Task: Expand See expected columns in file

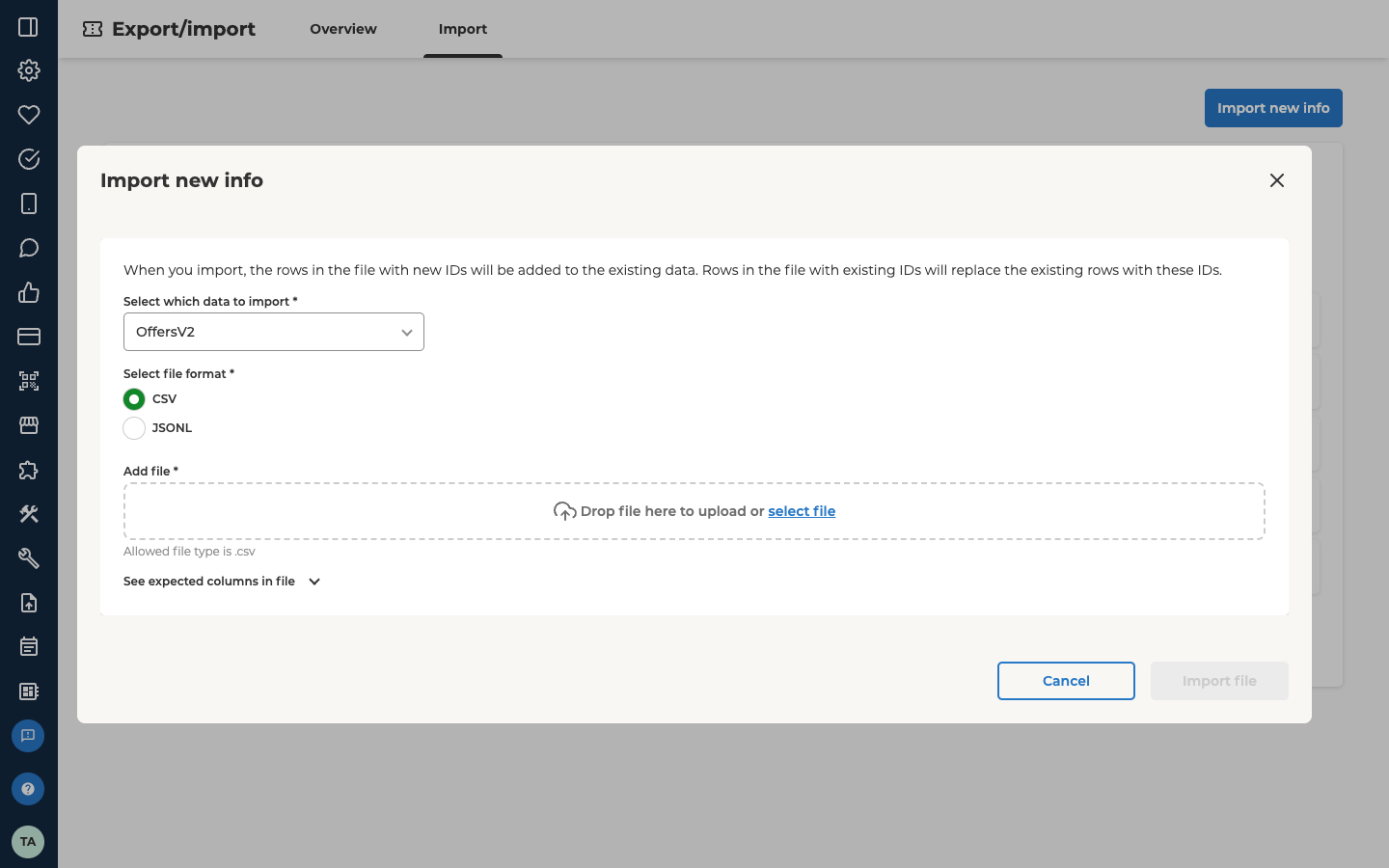Action: (222, 582)
